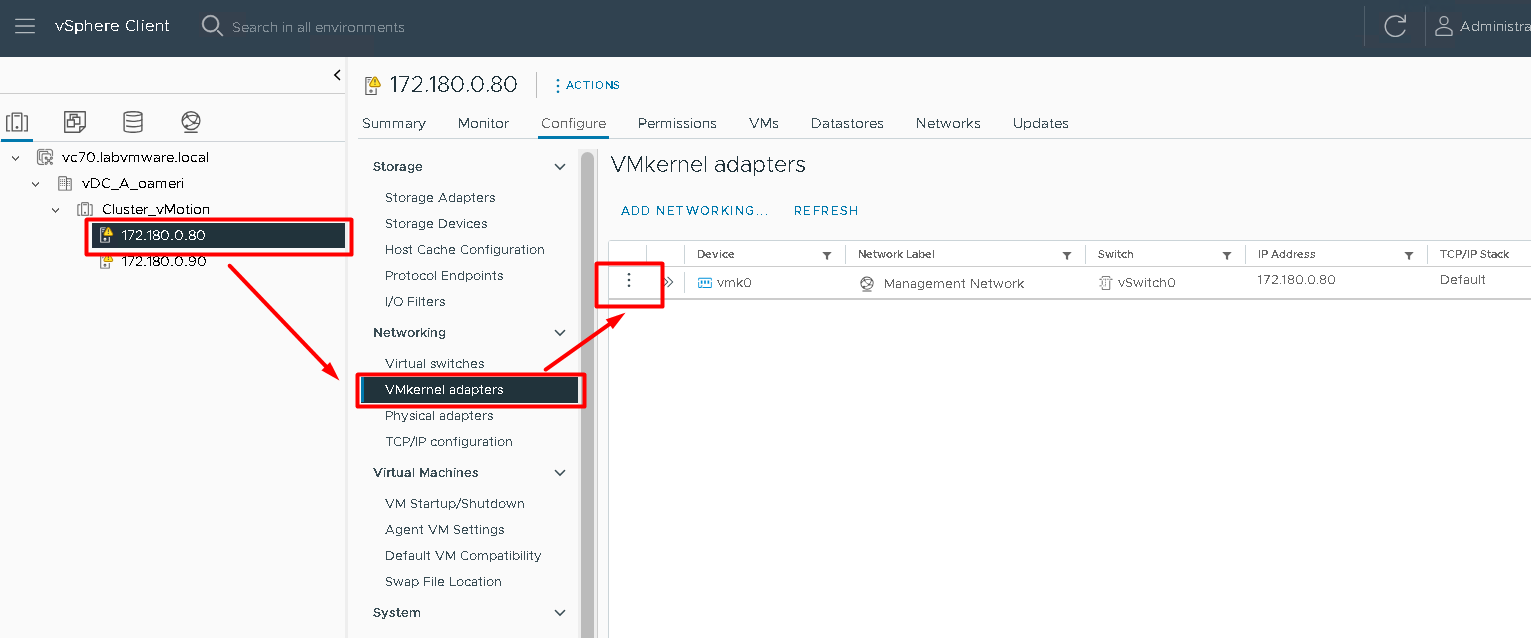Open TCP/IP configuration
Screen dimensions: 1531x638
449,442
